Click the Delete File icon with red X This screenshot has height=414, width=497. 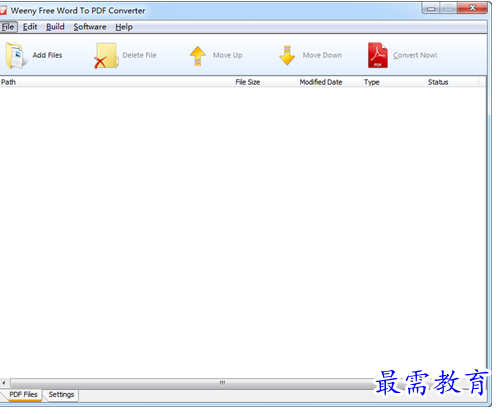[106, 56]
